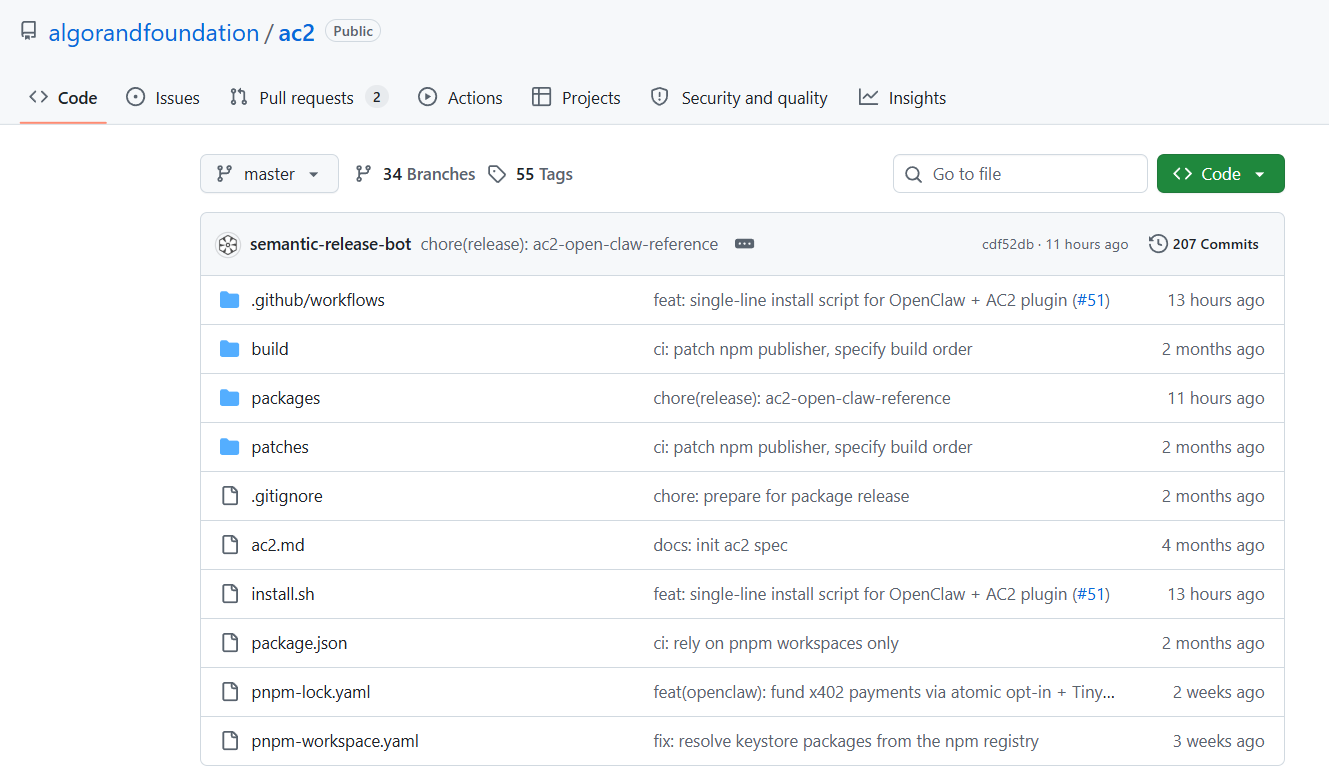Image resolution: width=1329 pixels, height=784 pixels.
Task: Click the "3 weeks ago" timestamp for pnpm-workspace.yaml
Action: click(x=1219, y=741)
